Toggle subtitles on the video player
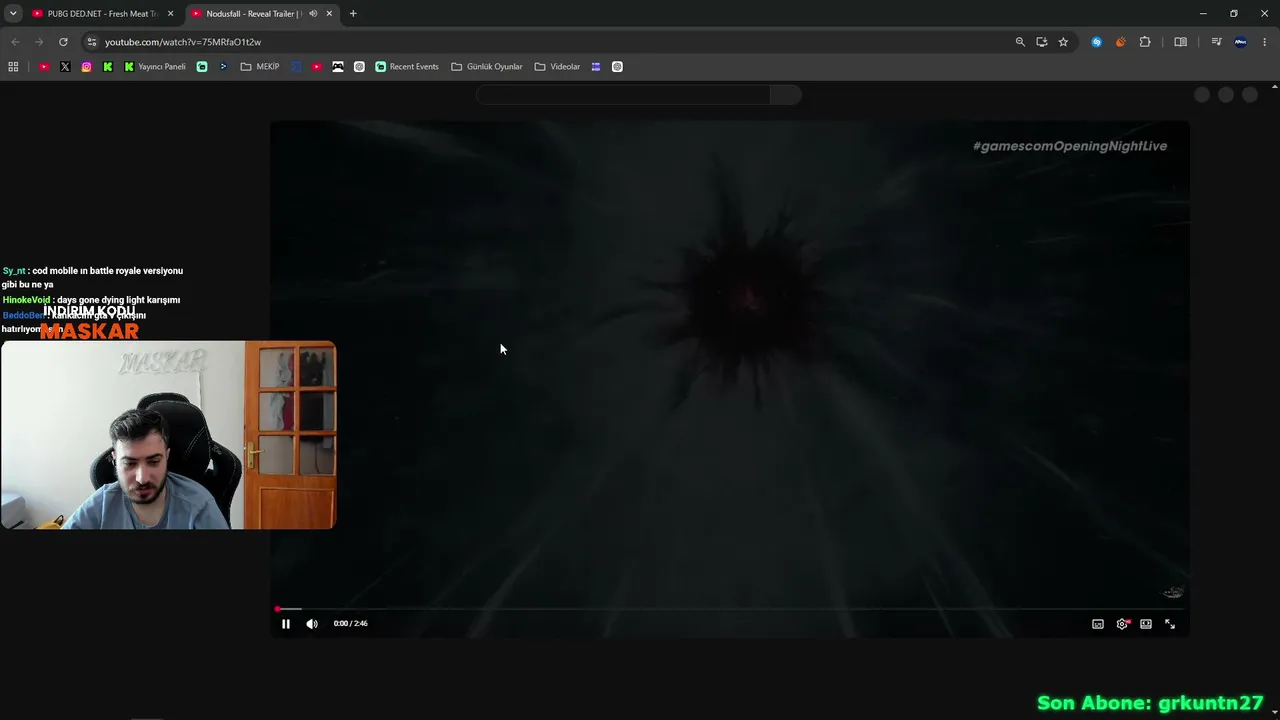This screenshot has height=720, width=1280. 1098,624
